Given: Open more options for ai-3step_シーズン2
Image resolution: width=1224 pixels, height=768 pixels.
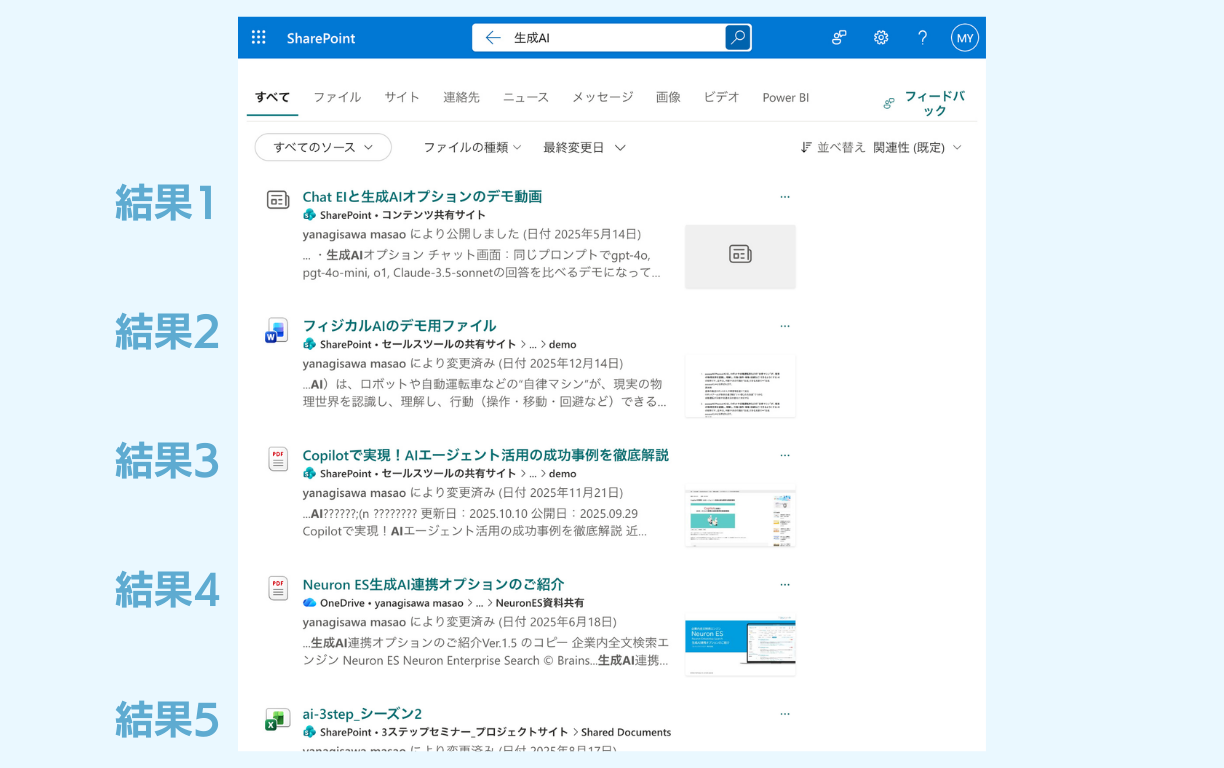Looking at the screenshot, I should [x=785, y=713].
